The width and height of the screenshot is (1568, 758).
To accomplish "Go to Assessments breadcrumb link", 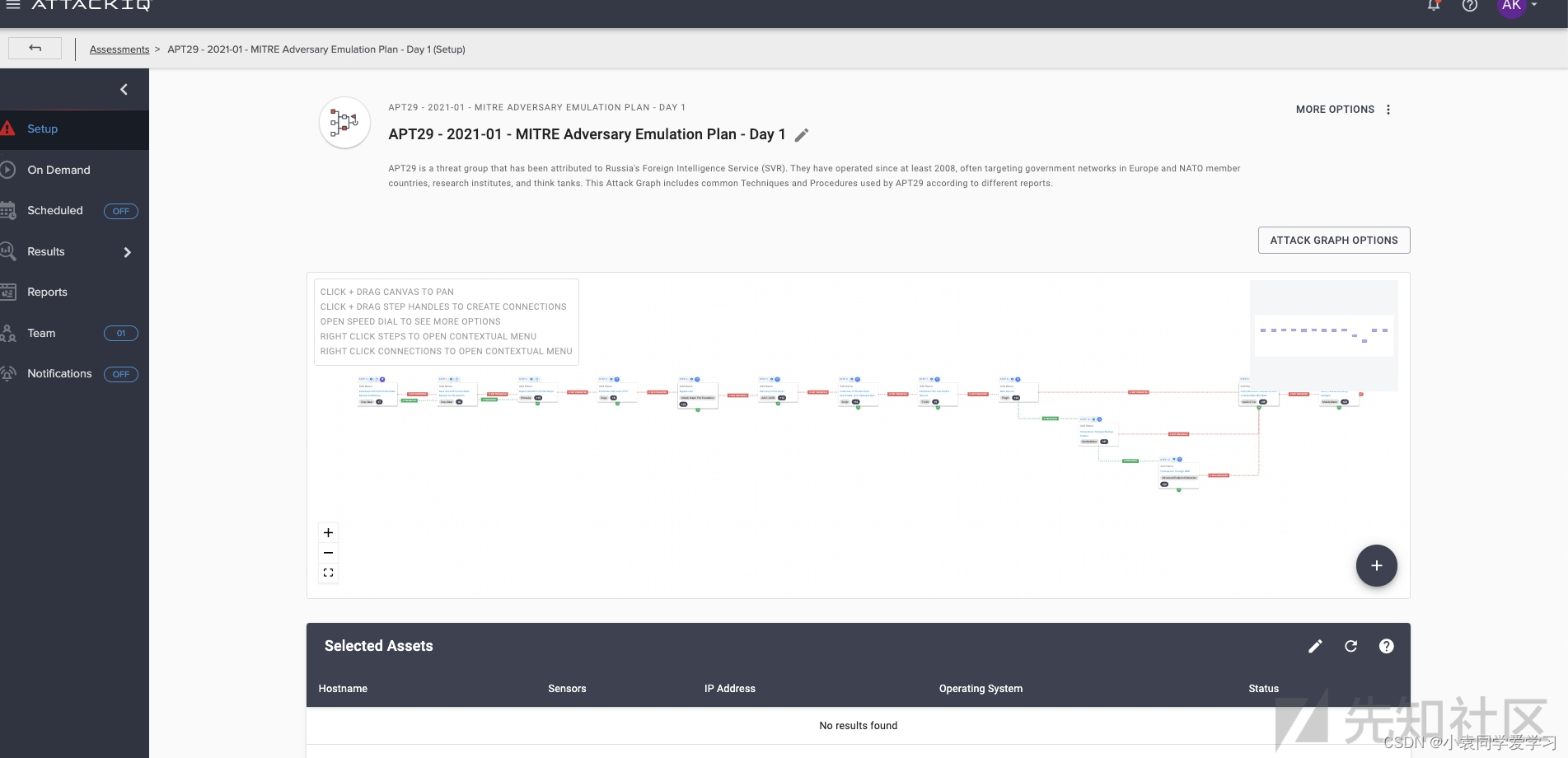I will pyautogui.click(x=119, y=49).
